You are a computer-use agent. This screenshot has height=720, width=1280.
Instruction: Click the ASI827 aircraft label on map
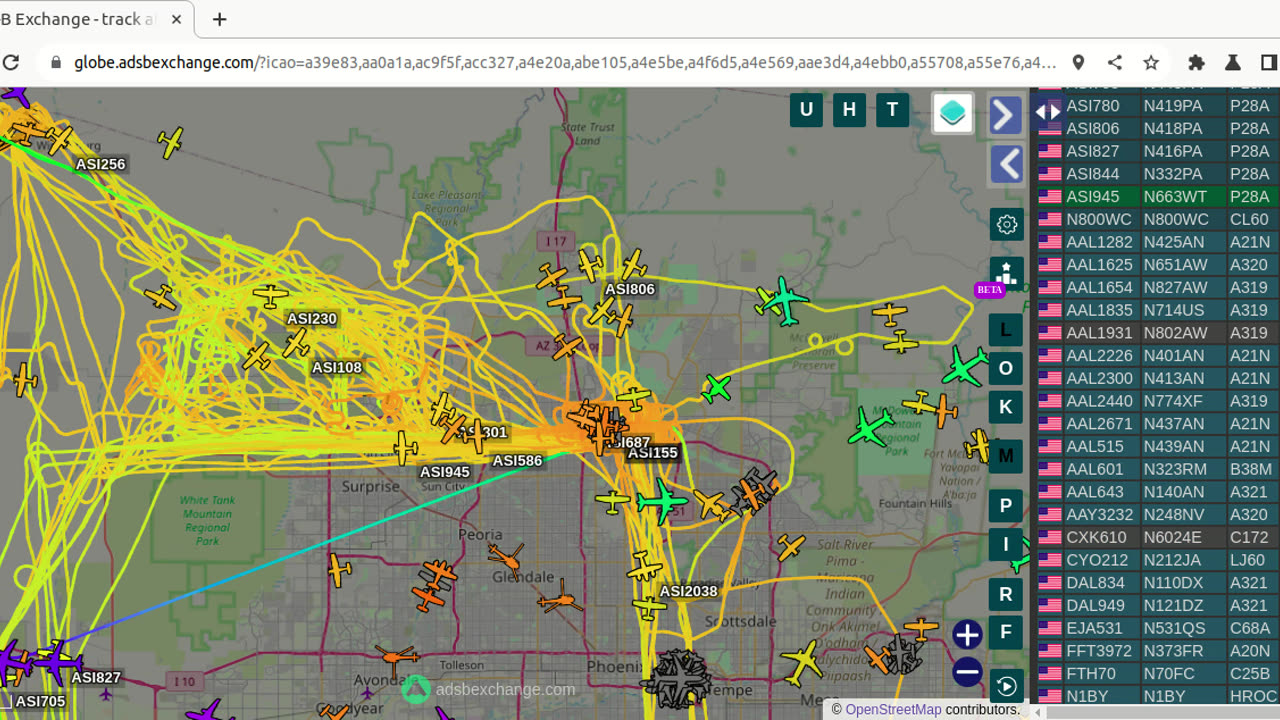tap(96, 678)
